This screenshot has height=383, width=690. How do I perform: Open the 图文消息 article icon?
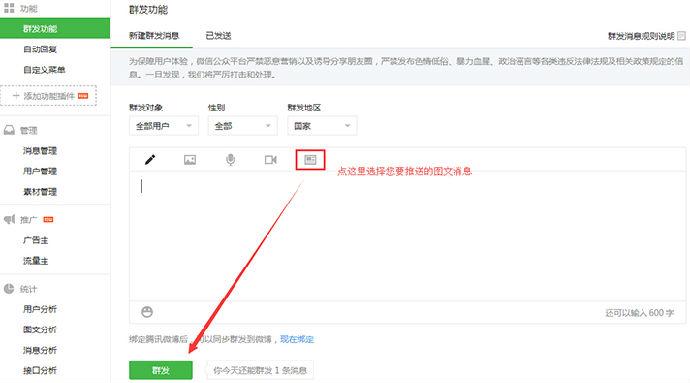pos(310,159)
